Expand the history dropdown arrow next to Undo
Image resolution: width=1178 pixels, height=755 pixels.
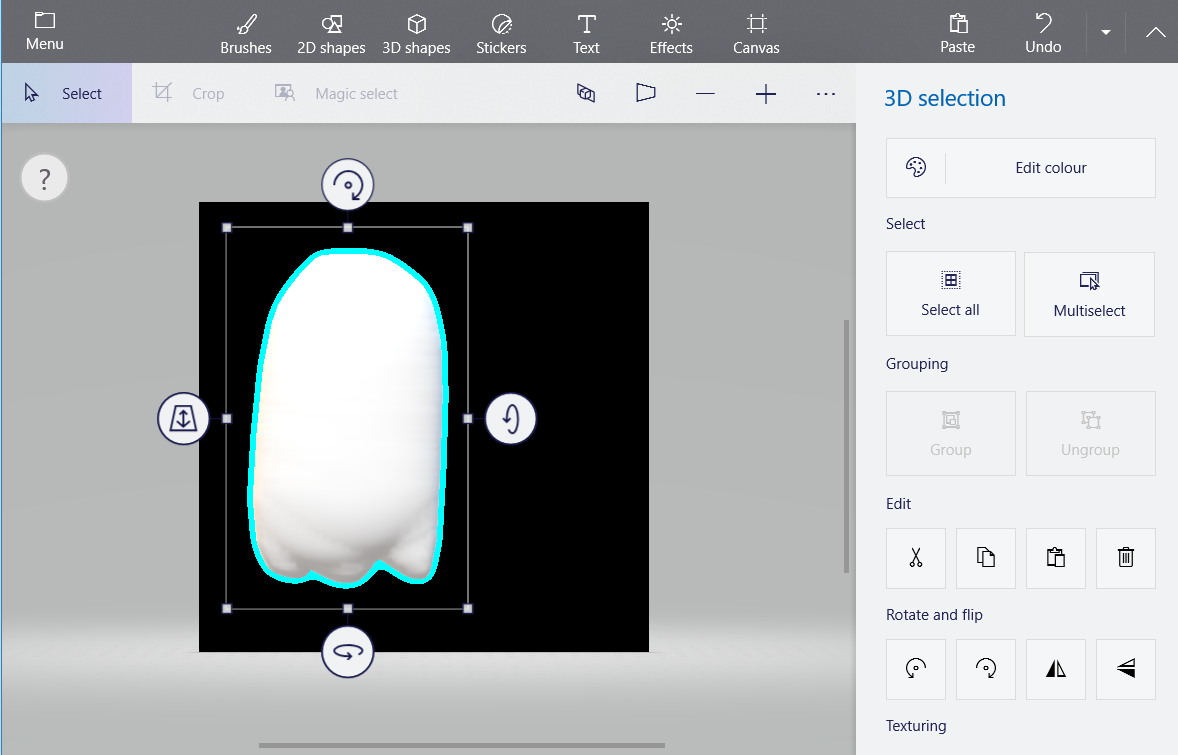(1106, 32)
